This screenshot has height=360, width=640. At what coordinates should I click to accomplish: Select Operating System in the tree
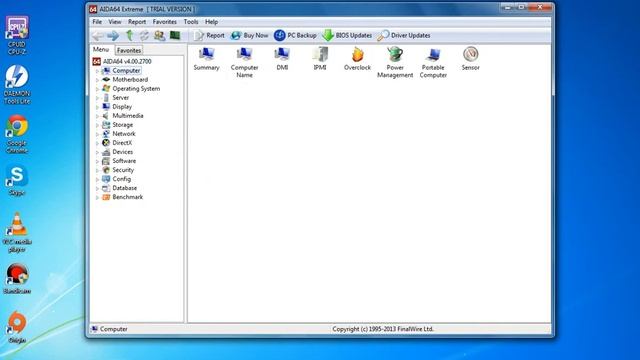(136, 89)
